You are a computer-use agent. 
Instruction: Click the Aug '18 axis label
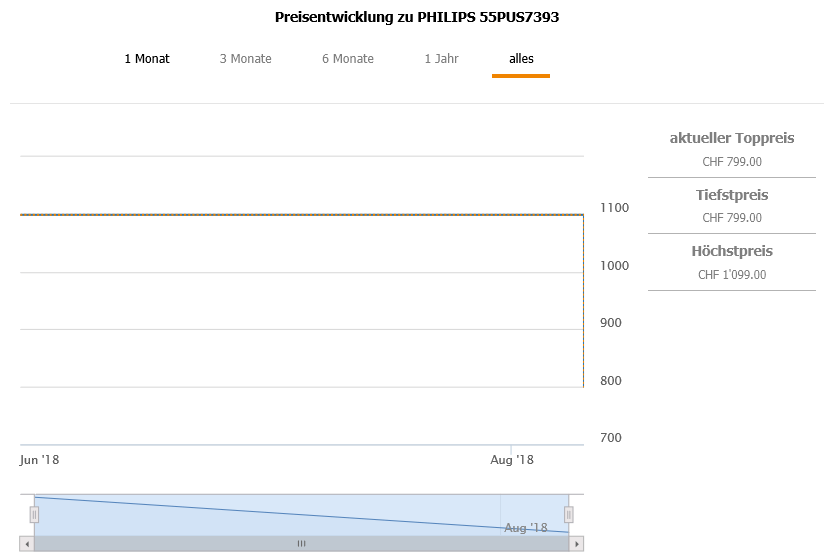(x=512, y=460)
